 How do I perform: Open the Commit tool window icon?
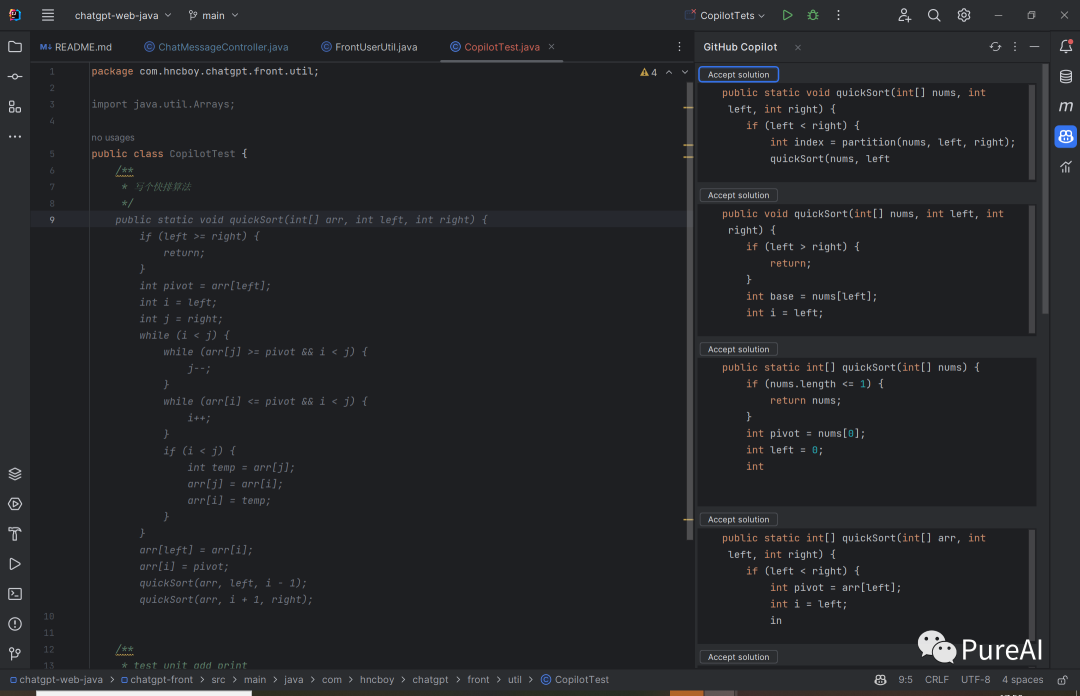click(15, 77)
